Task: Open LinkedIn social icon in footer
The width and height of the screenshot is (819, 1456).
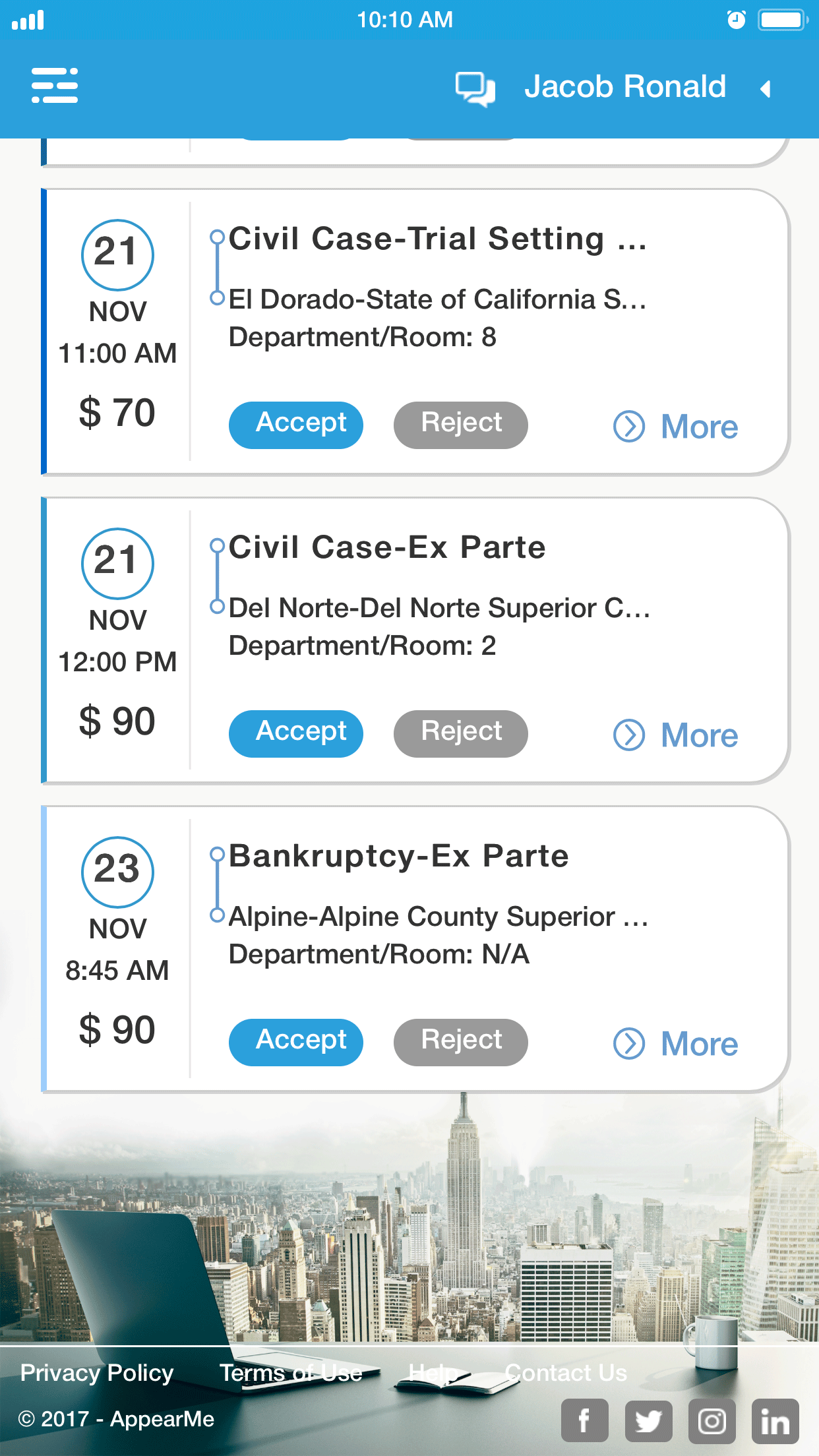Action: [775, 1420]
